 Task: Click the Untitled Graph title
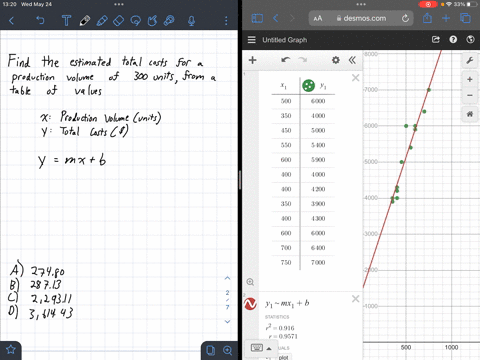point(284,40)
